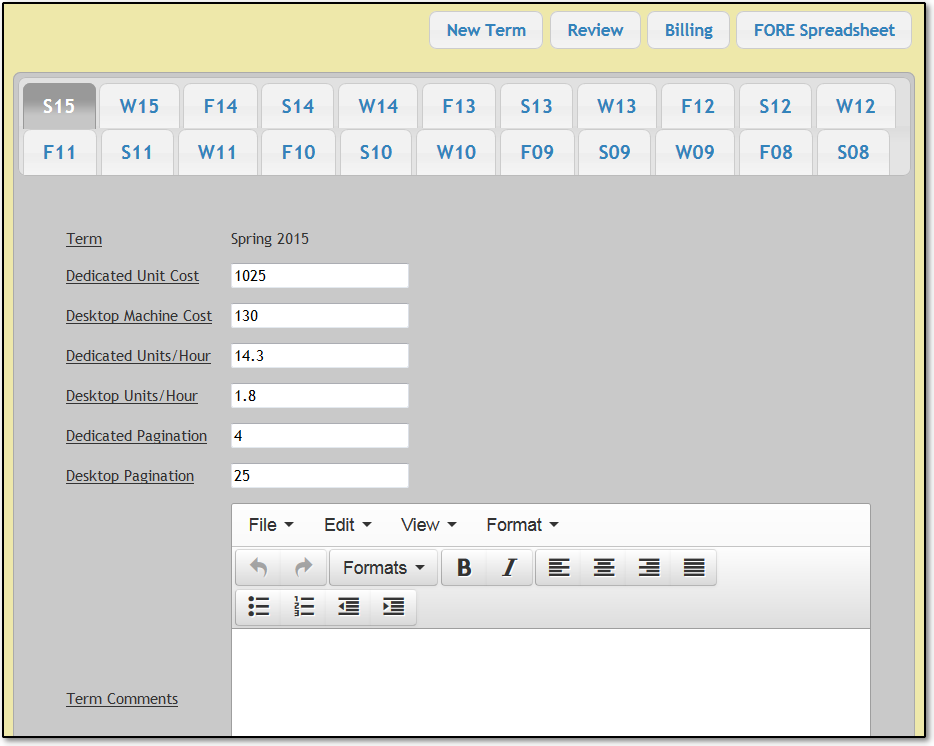
Task: Click the Dedicated Pagination input field
Action: pyautogui.click(x=320, y=436)
